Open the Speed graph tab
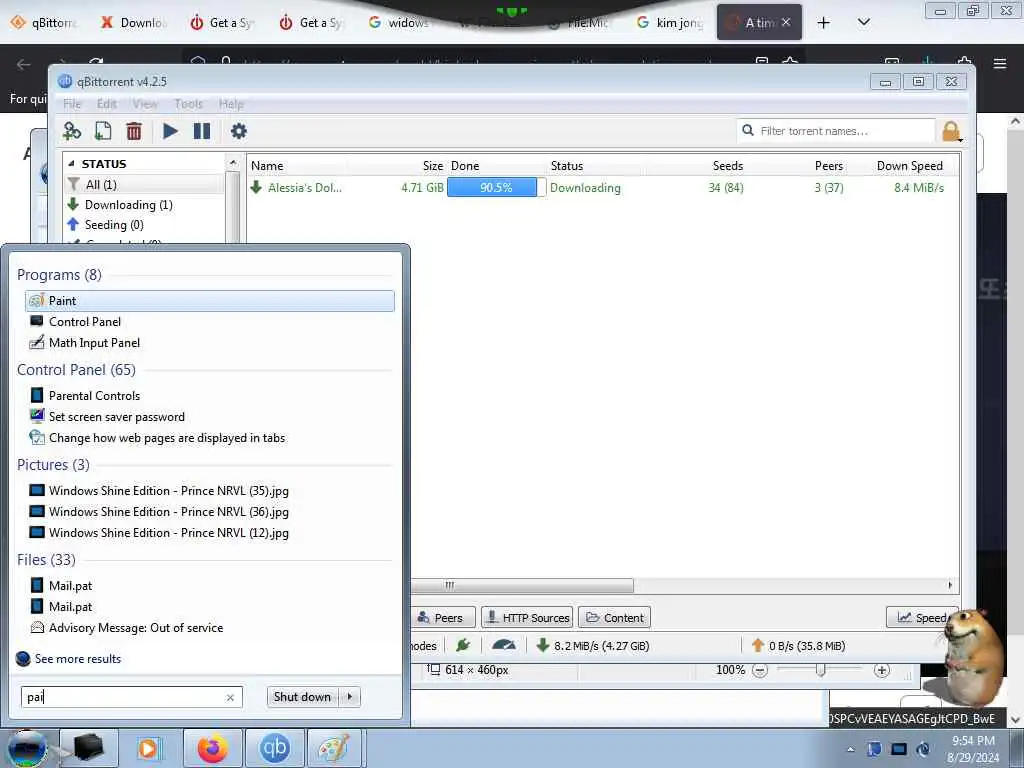Image resolution: width=1024 pixels, height=768 pixels. pos(921,618)
